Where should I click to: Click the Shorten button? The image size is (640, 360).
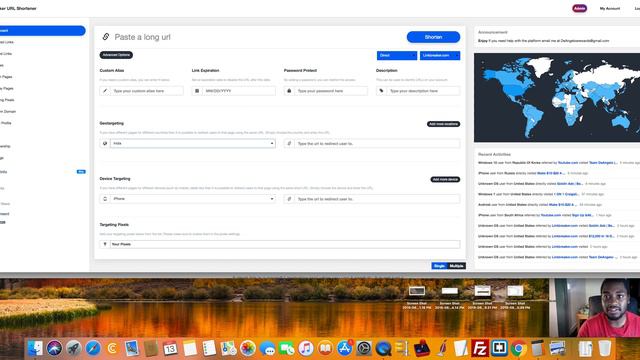(x=433, y=37)
